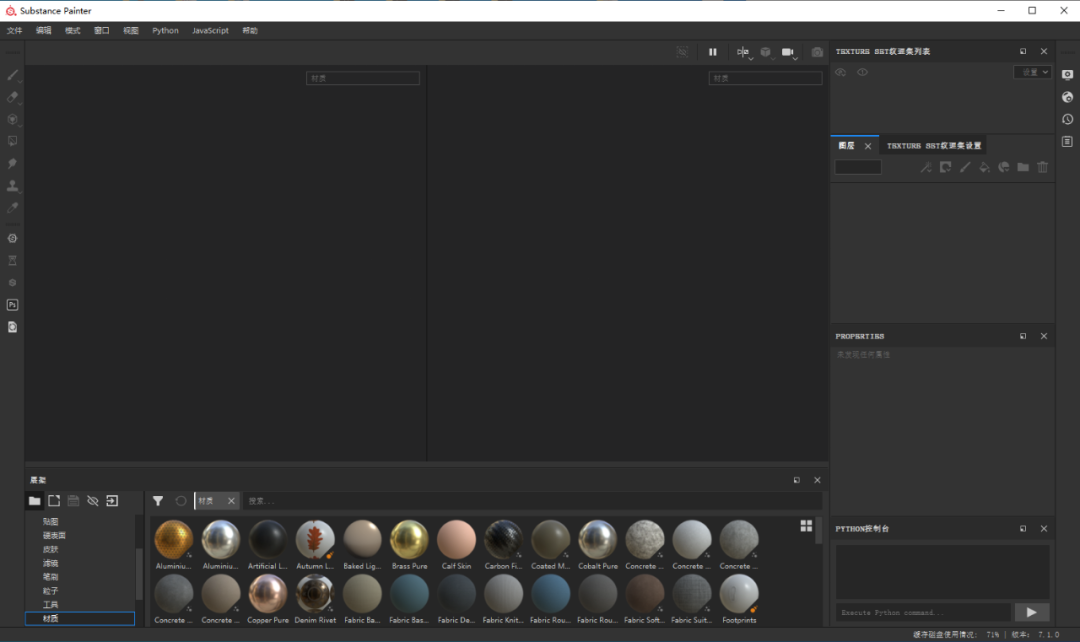Image resolution: width=1080 pixels, height=642 pixels.
Task: Open the symmetry options dropdown
Action: click(x=743, y=52)
